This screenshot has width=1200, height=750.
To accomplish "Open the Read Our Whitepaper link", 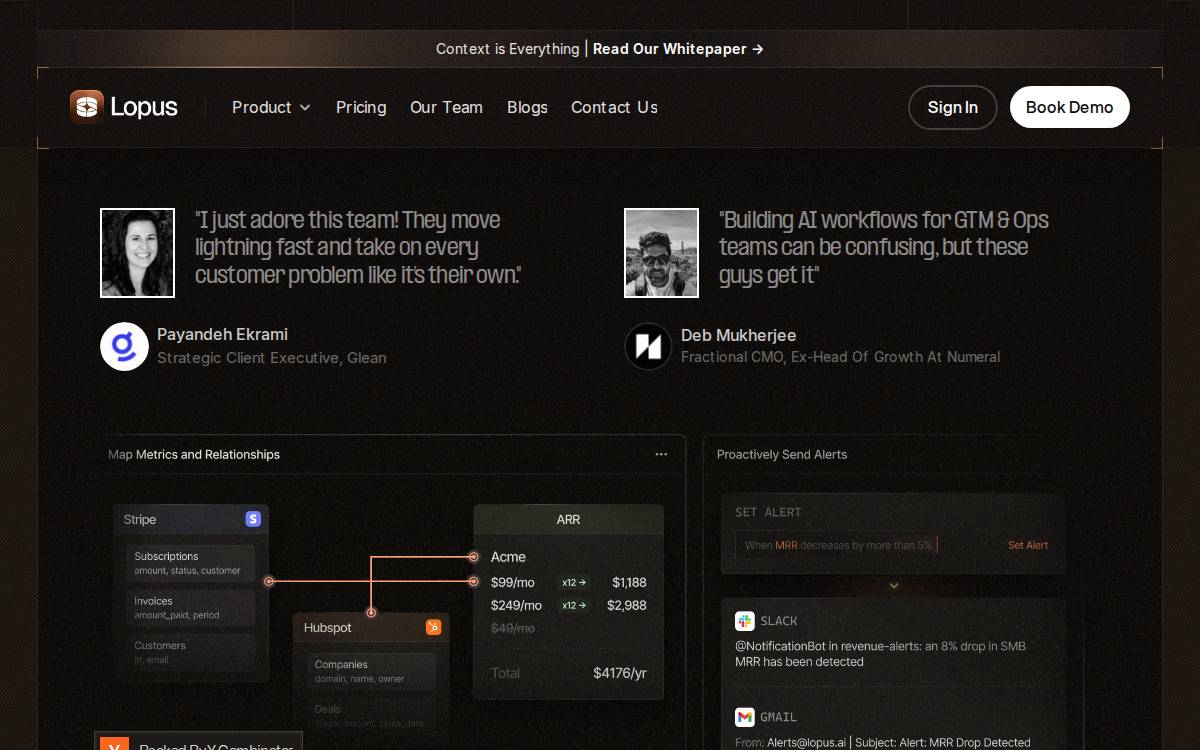I will point(678,48).
